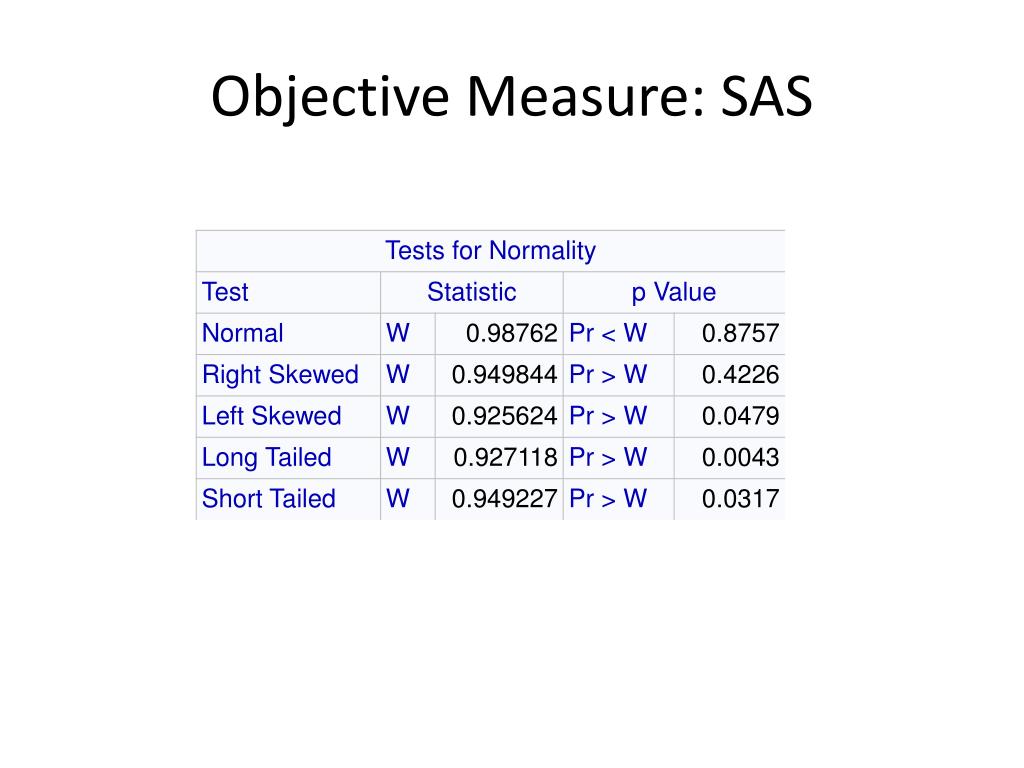Click the p value 0.4226
The image size is (1024, 768).
[x=741, y=374]
